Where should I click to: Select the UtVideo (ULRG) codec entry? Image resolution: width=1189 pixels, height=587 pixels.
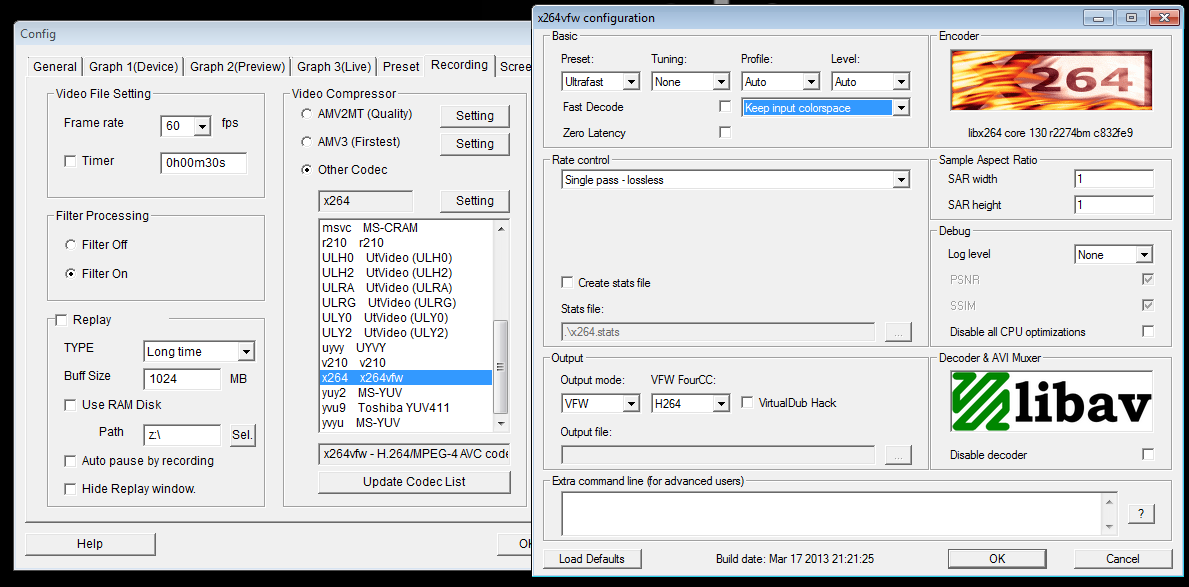pyautogui.click(x=388, y=302)
